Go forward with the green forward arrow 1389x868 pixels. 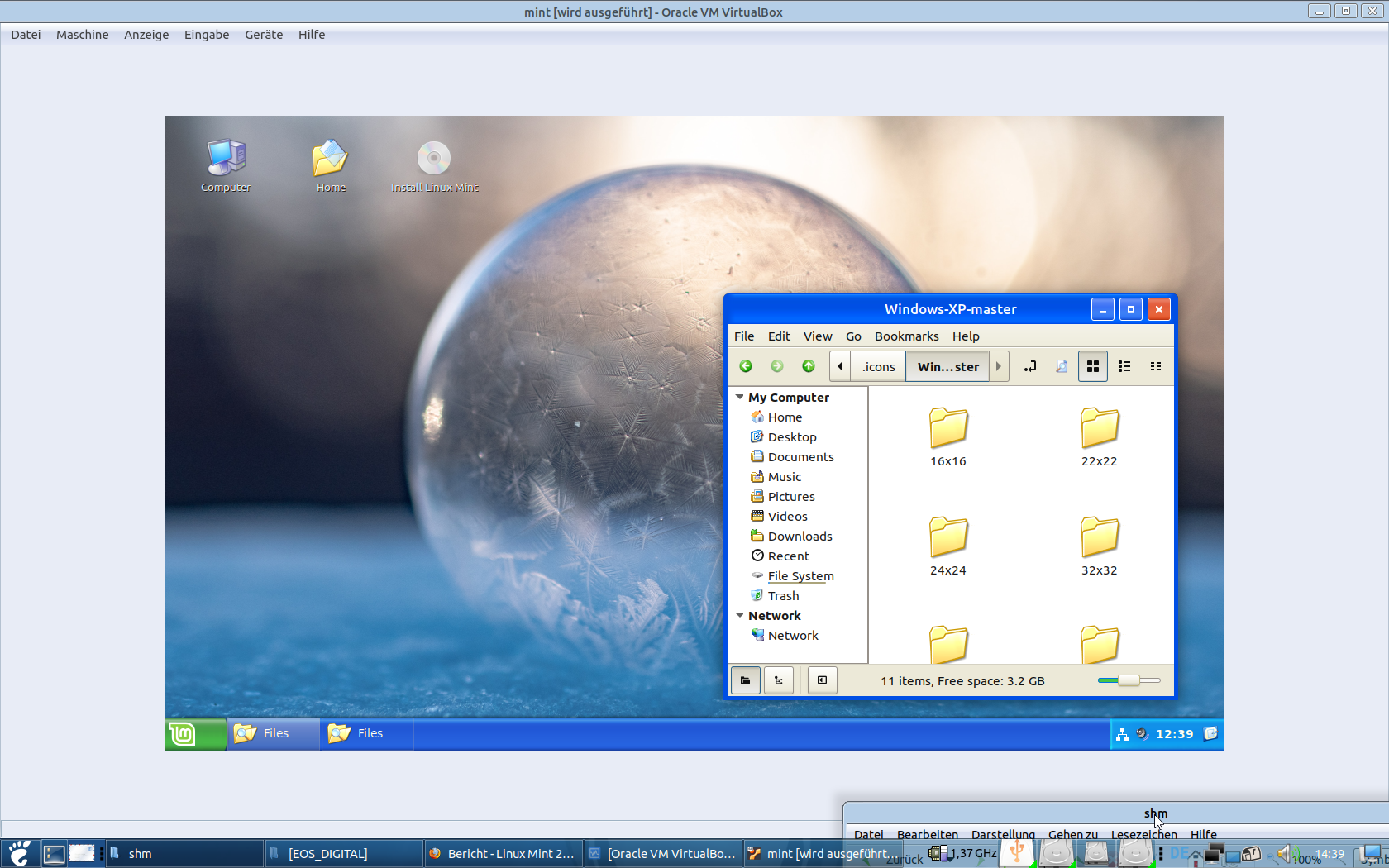[x=777, y=366]
